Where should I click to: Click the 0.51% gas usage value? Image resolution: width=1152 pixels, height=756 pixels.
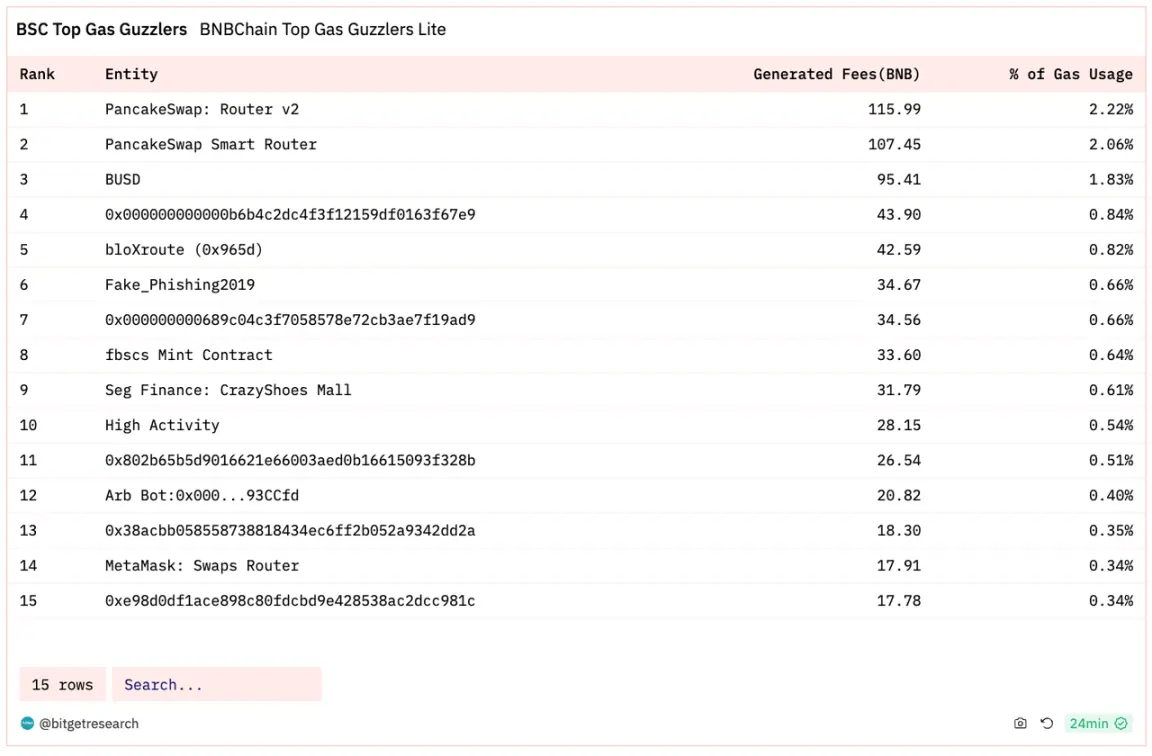(x=1111, y=460)
